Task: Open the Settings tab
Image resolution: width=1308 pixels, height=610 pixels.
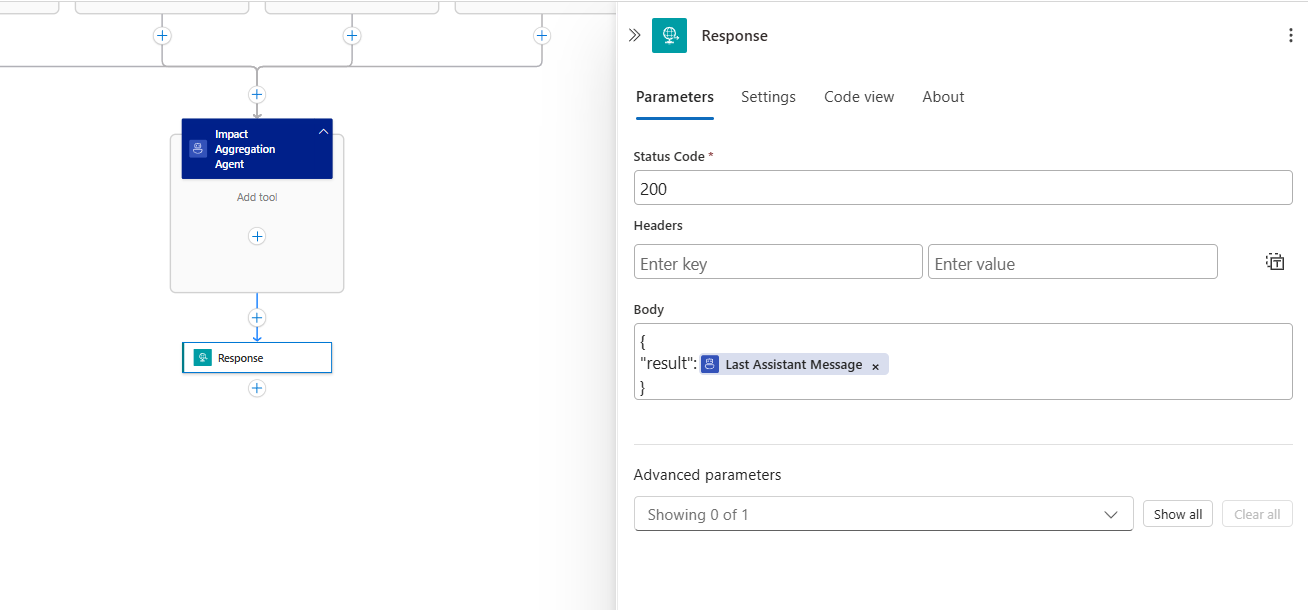Action: click(768, 97)
